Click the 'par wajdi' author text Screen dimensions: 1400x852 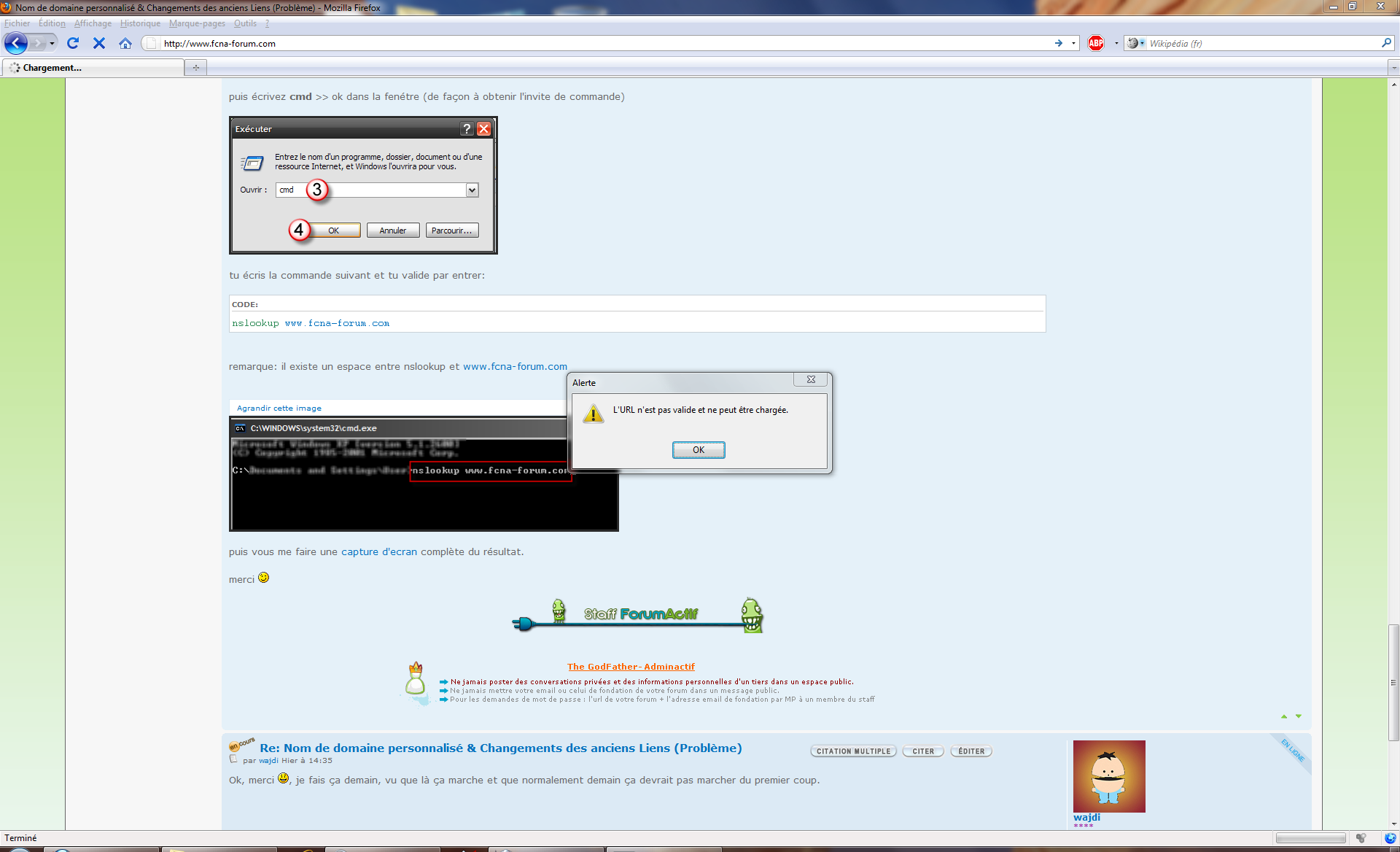pos(261,760)
